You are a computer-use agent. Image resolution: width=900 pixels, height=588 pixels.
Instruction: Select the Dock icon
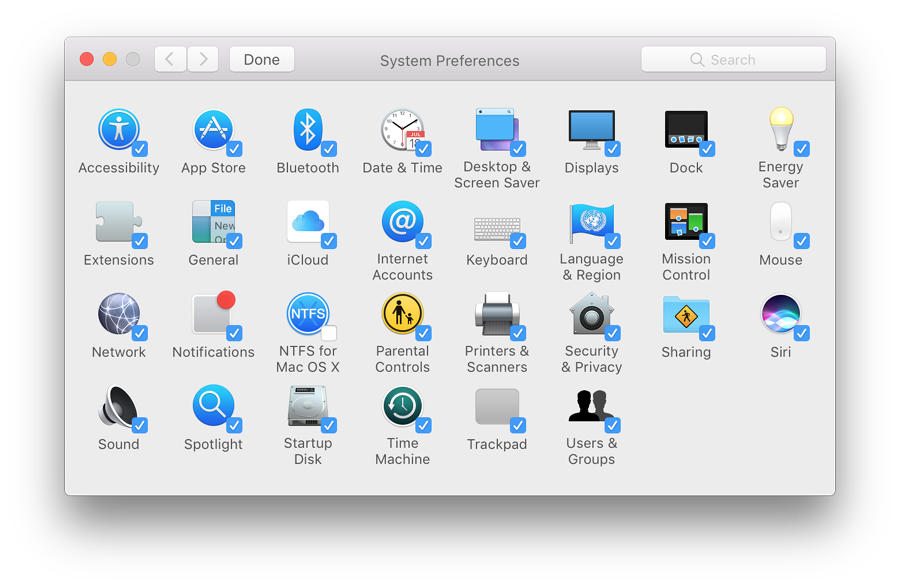(x=686, y=130)
